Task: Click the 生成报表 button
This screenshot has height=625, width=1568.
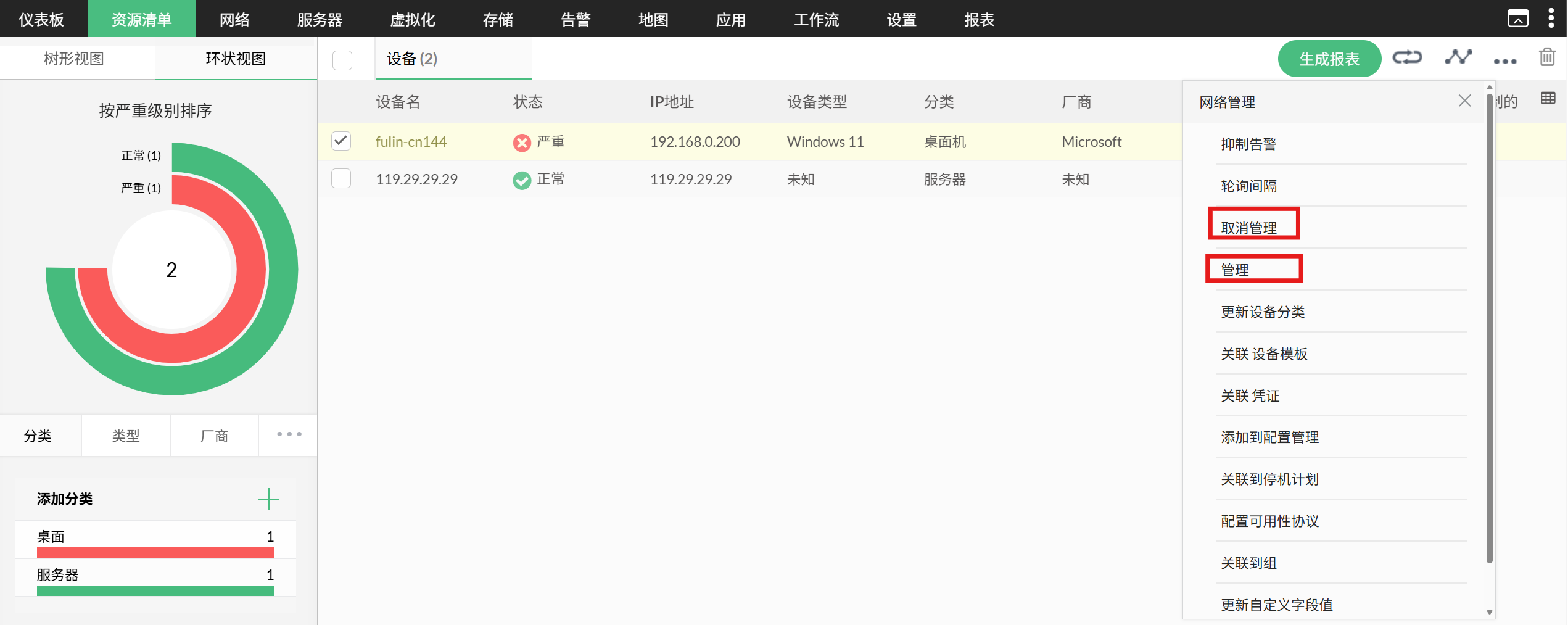Action: 1329,59
